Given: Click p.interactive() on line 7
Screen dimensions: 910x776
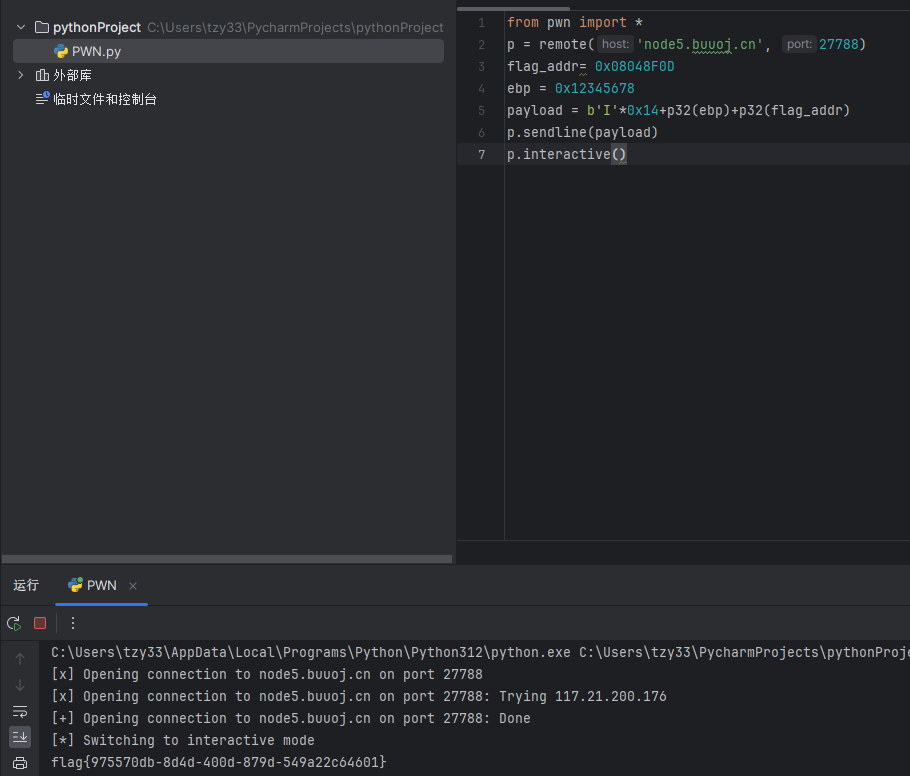Looking at the screenshot, I should 566,154.
